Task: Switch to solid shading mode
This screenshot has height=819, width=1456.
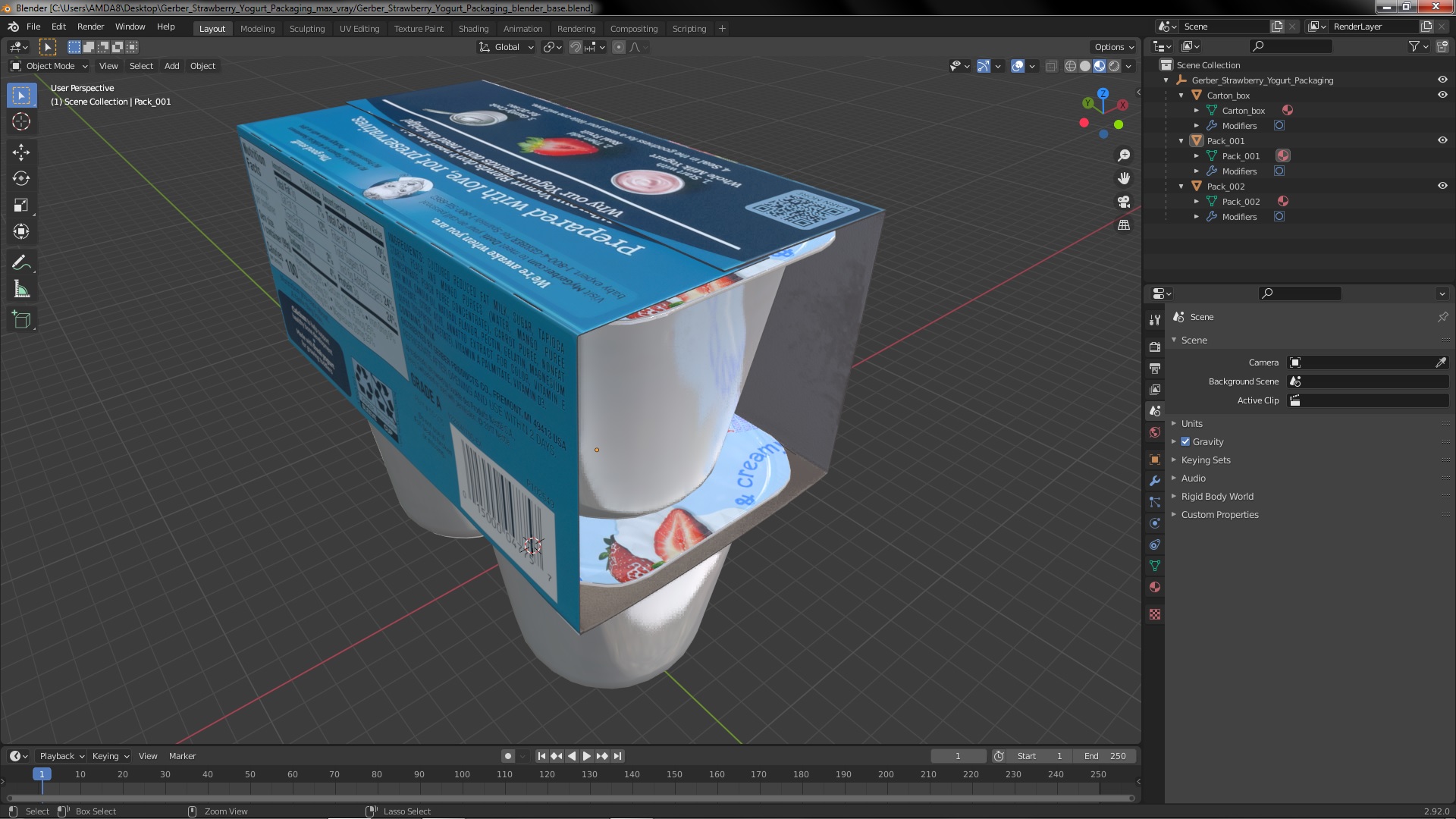Action: click(x=1085, y=66)
